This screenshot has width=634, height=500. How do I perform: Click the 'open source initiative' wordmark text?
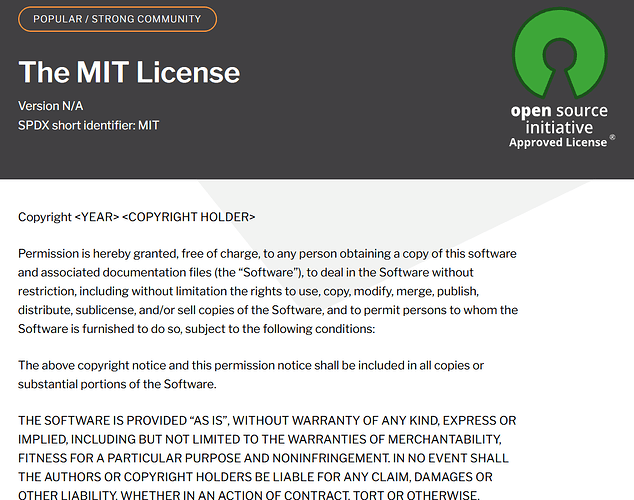tap(559, 119)
